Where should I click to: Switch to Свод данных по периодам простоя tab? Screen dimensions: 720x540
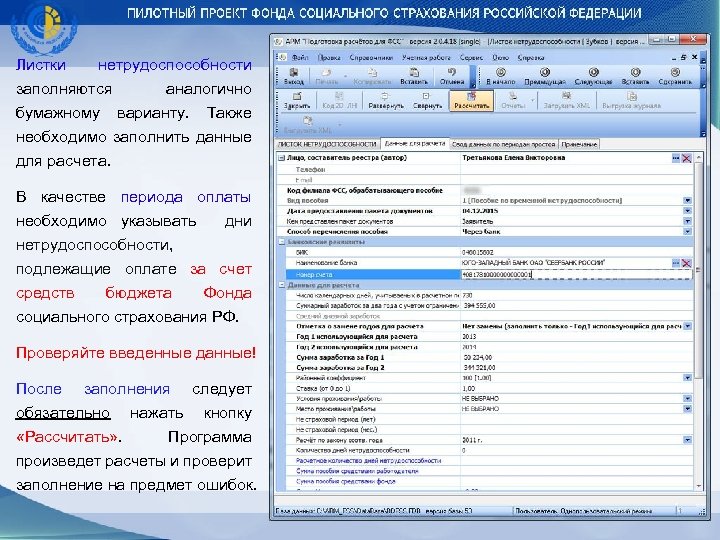click(x=503, y=144)
